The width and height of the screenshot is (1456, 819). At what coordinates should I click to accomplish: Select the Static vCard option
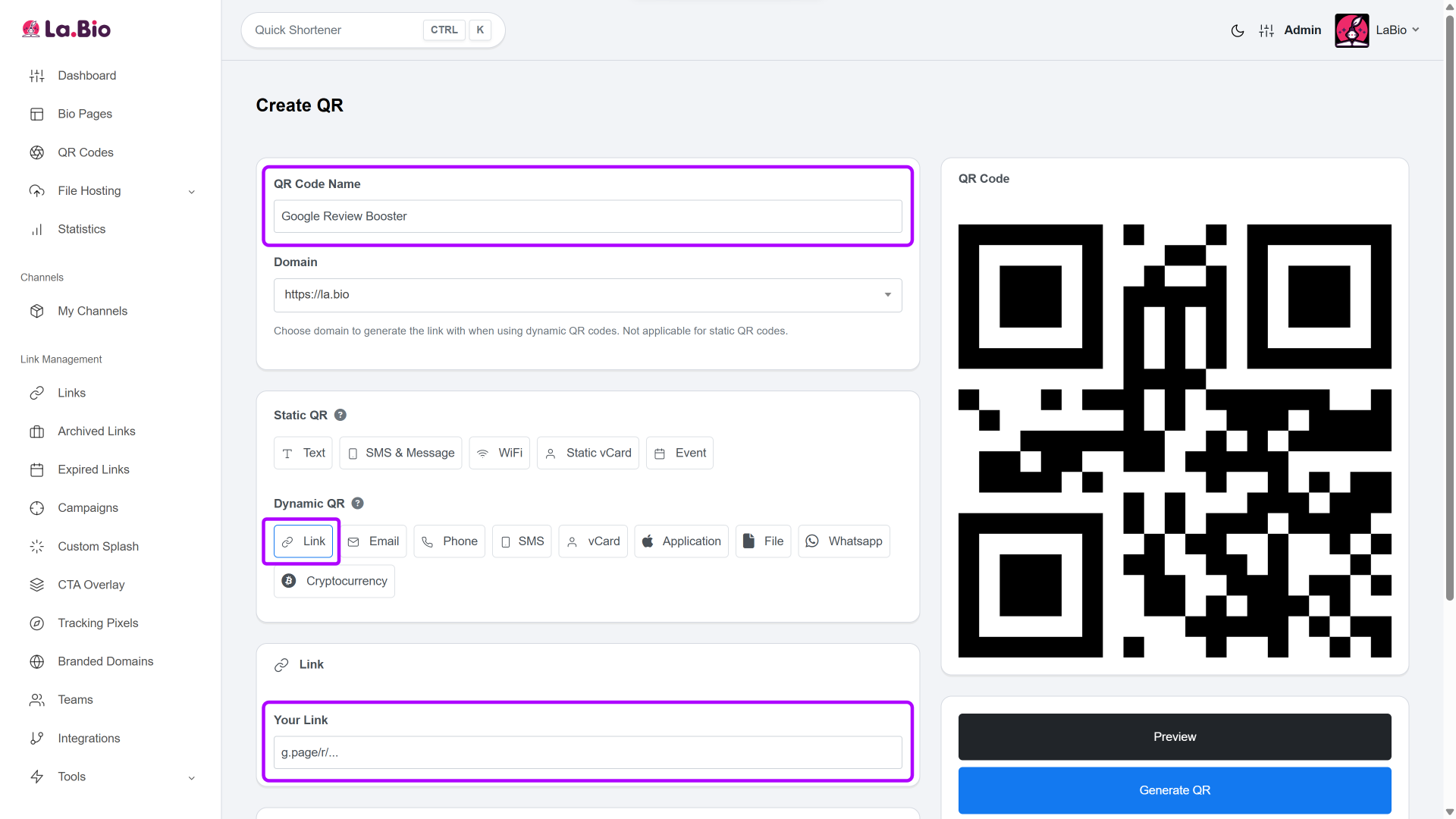coord(588,453)
